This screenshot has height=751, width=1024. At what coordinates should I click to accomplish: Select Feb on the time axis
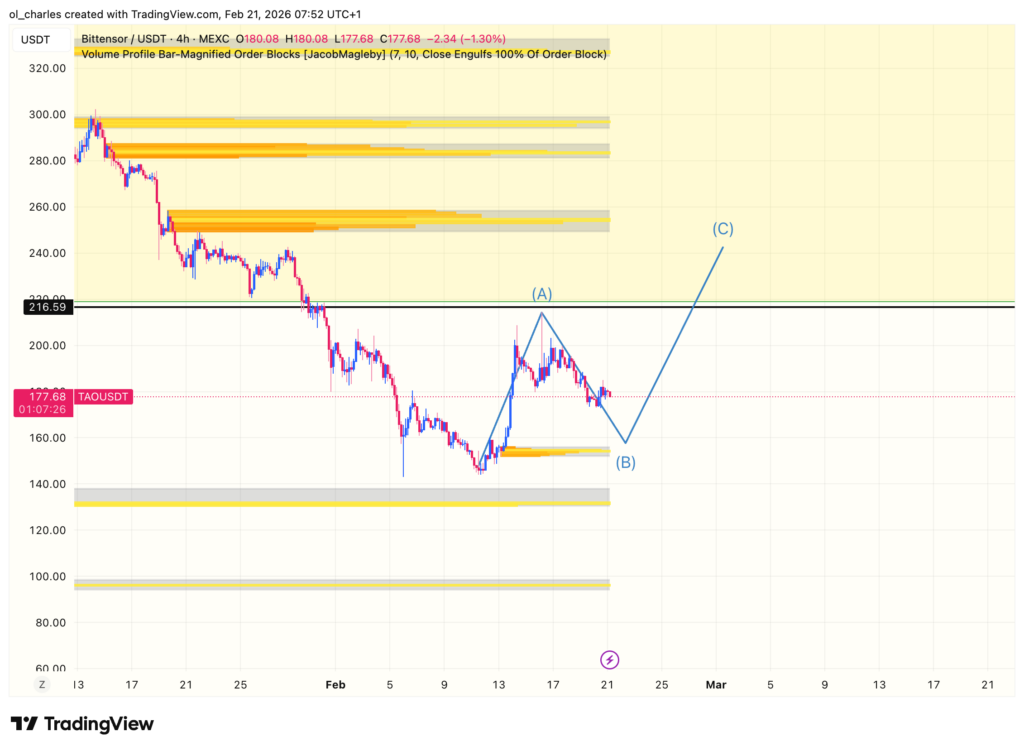(x=335, y=685)
